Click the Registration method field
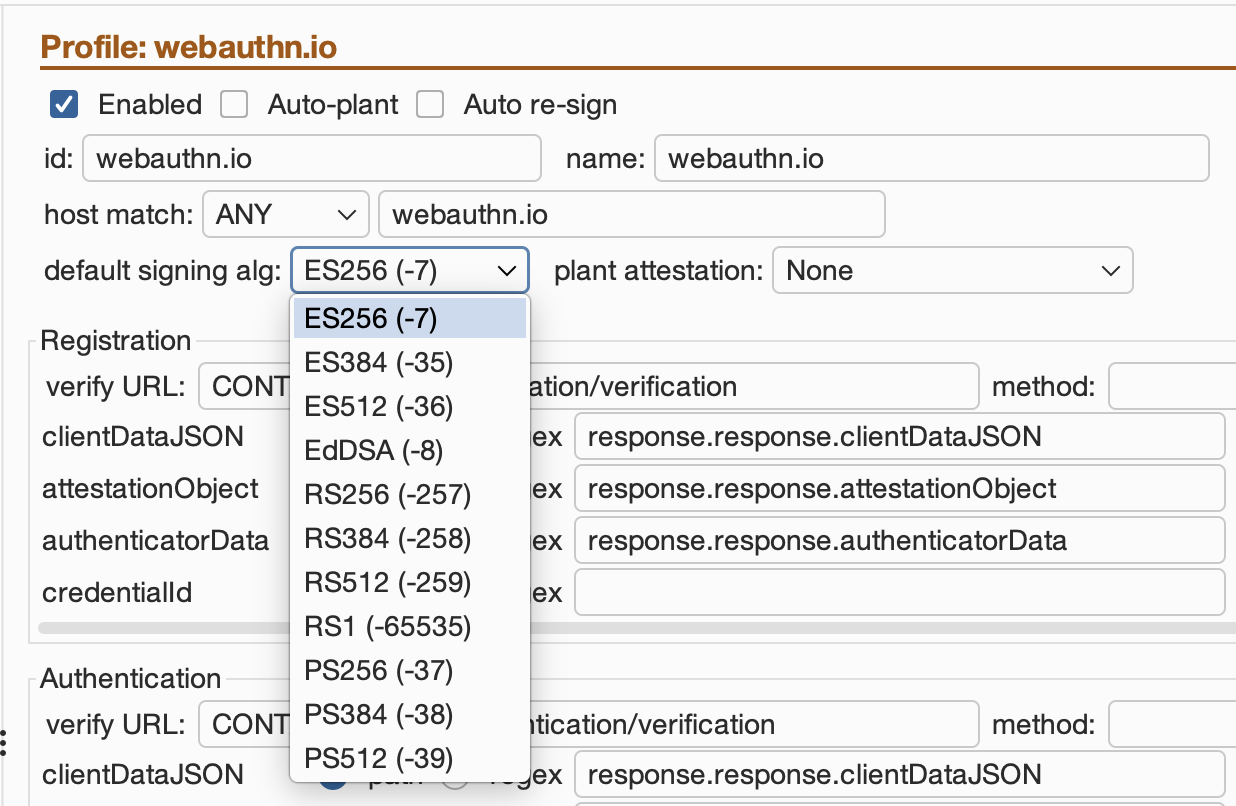1236x806 pixels. pyautogui.click(x=1172, y=386)
